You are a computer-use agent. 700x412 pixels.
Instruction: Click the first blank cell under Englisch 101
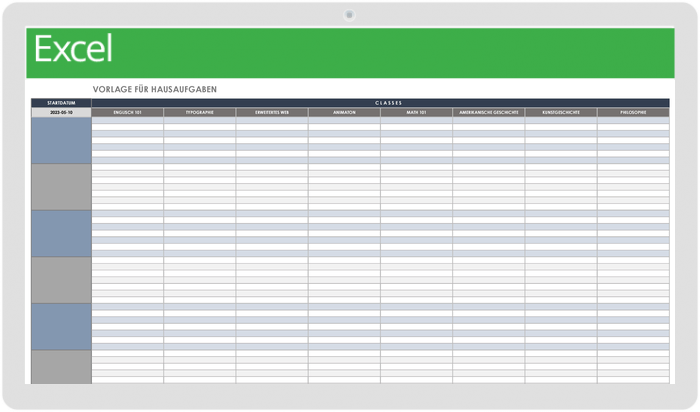click(x=127, y=121)
